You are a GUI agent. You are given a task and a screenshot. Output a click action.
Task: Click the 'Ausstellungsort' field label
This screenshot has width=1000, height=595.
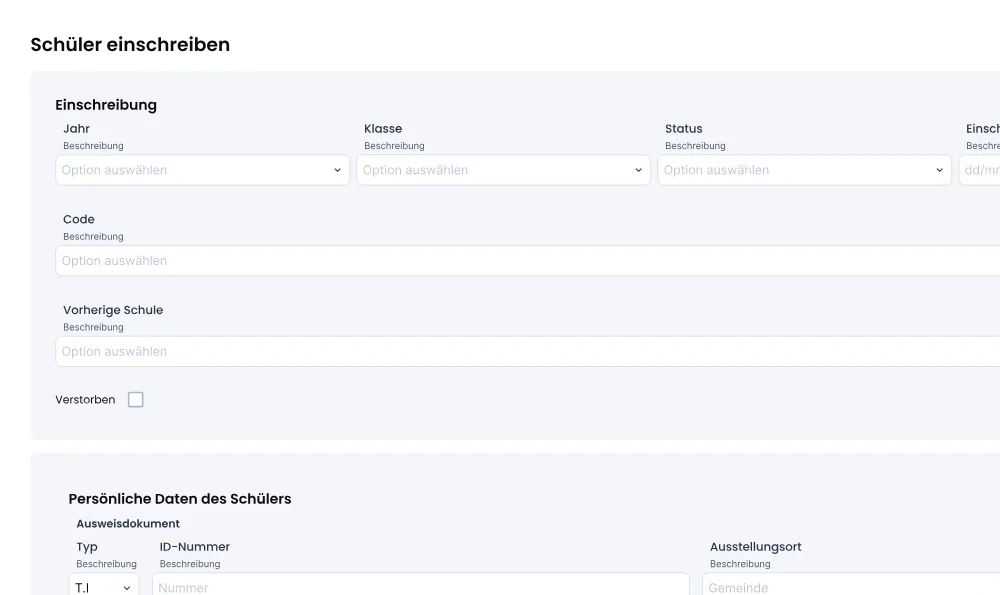pyautogui.click(x=756, y=547)
